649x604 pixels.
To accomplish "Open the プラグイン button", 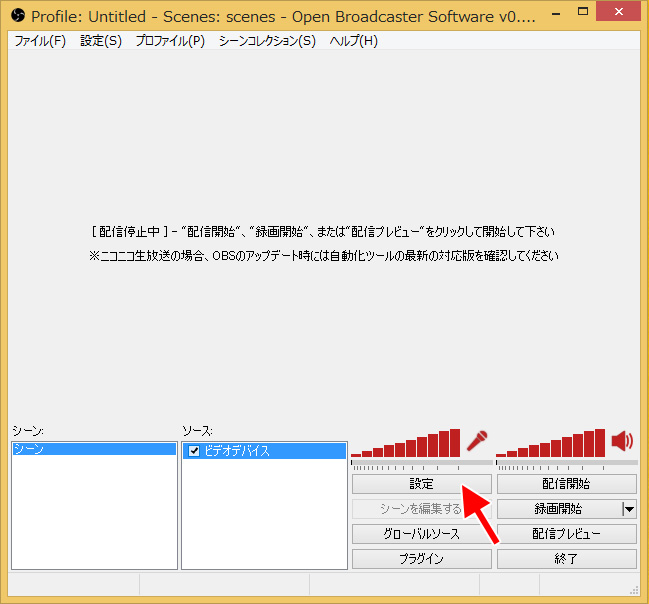I will click(422, 559).
